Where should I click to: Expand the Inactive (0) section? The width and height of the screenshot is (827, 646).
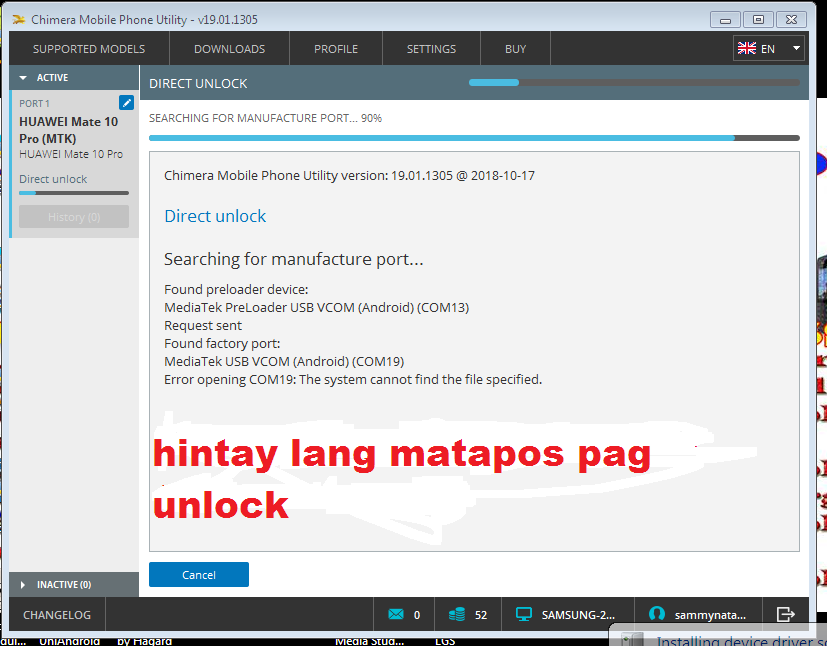(x=74, y=584)
